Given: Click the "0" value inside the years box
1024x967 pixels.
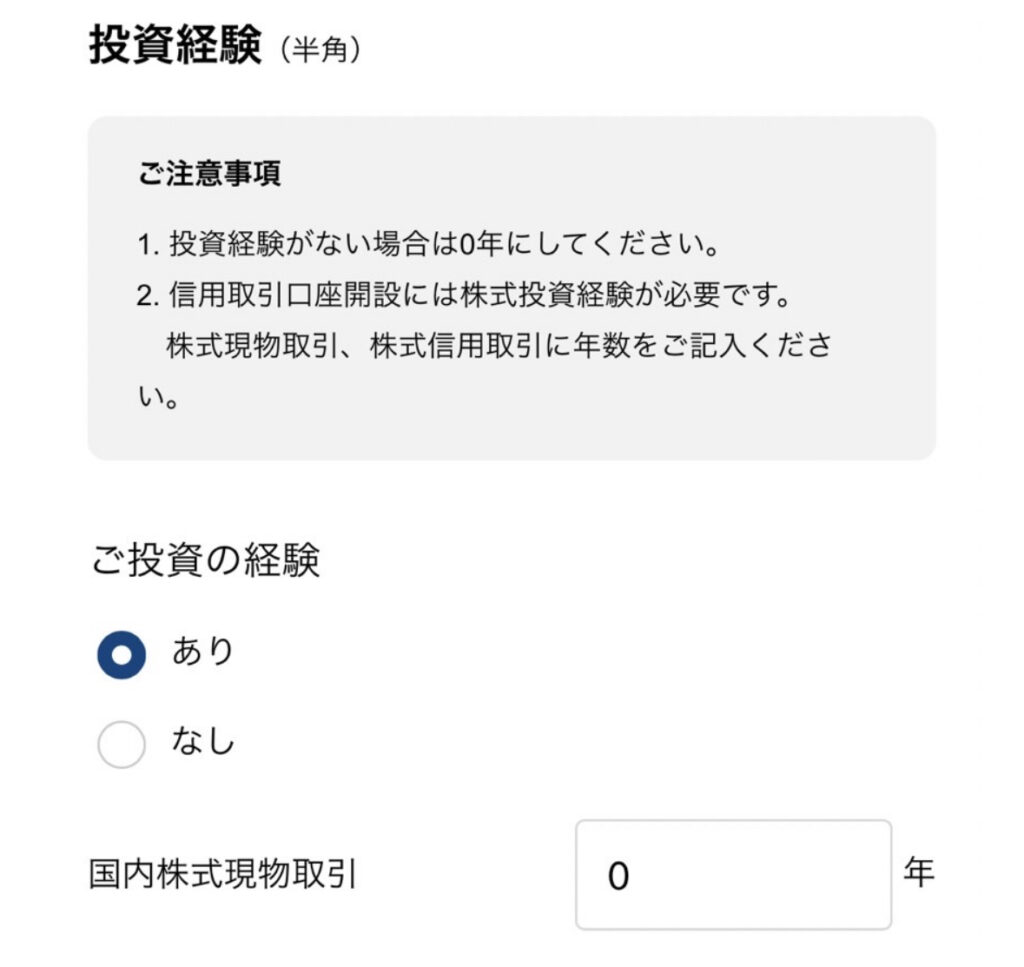Looking at the screenshot, I should point(618,877).
